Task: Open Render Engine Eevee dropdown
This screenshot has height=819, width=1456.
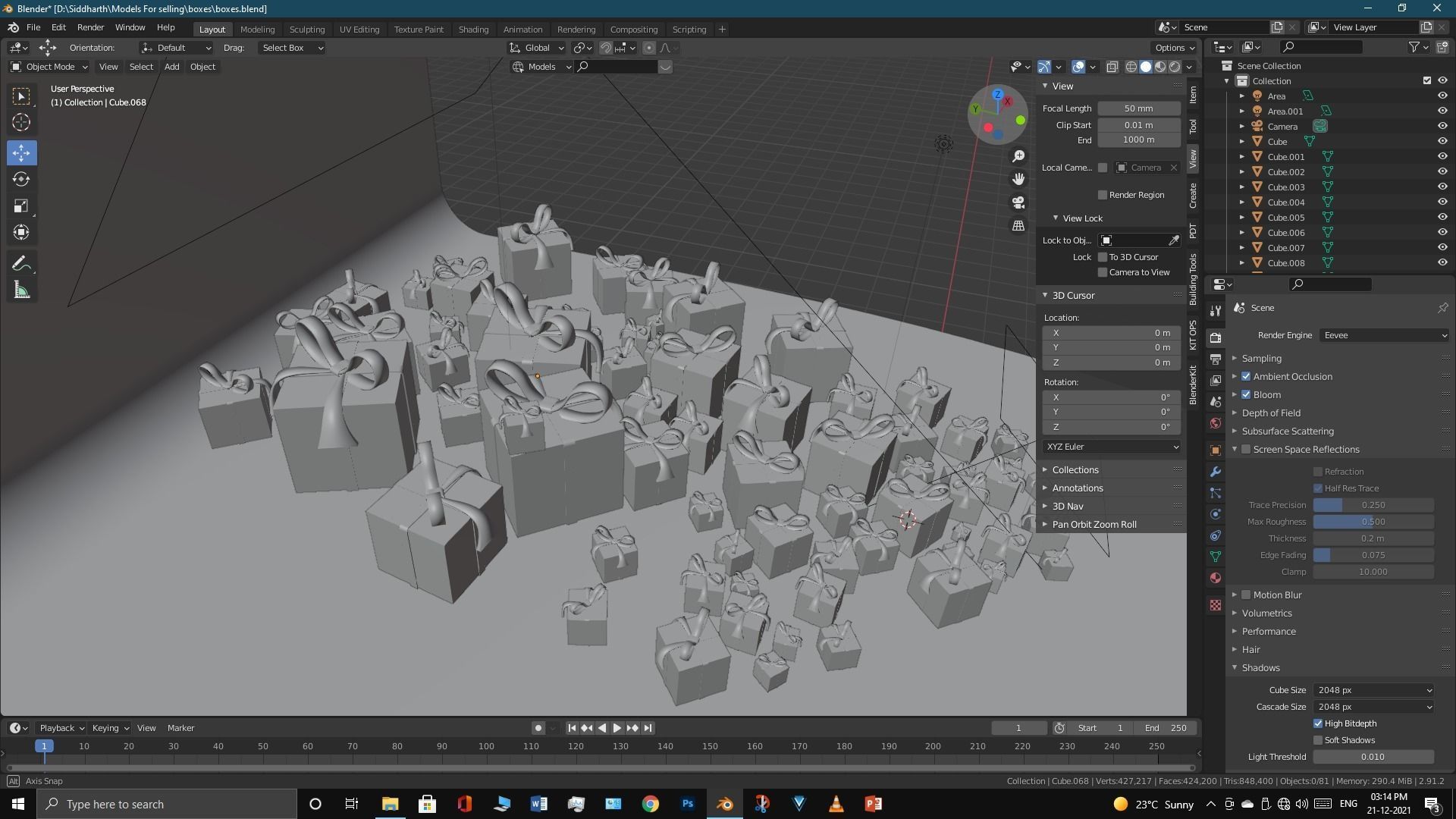Action: pyautogui.click(x=1385, y=336)
